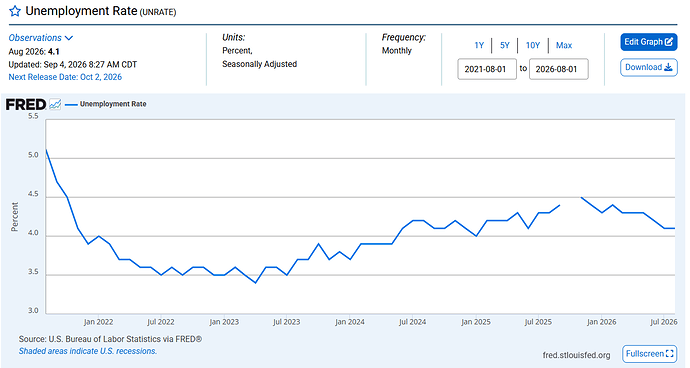
Task: Click the fred.stlouisfed.org text
Action: [x=576, y=355]
